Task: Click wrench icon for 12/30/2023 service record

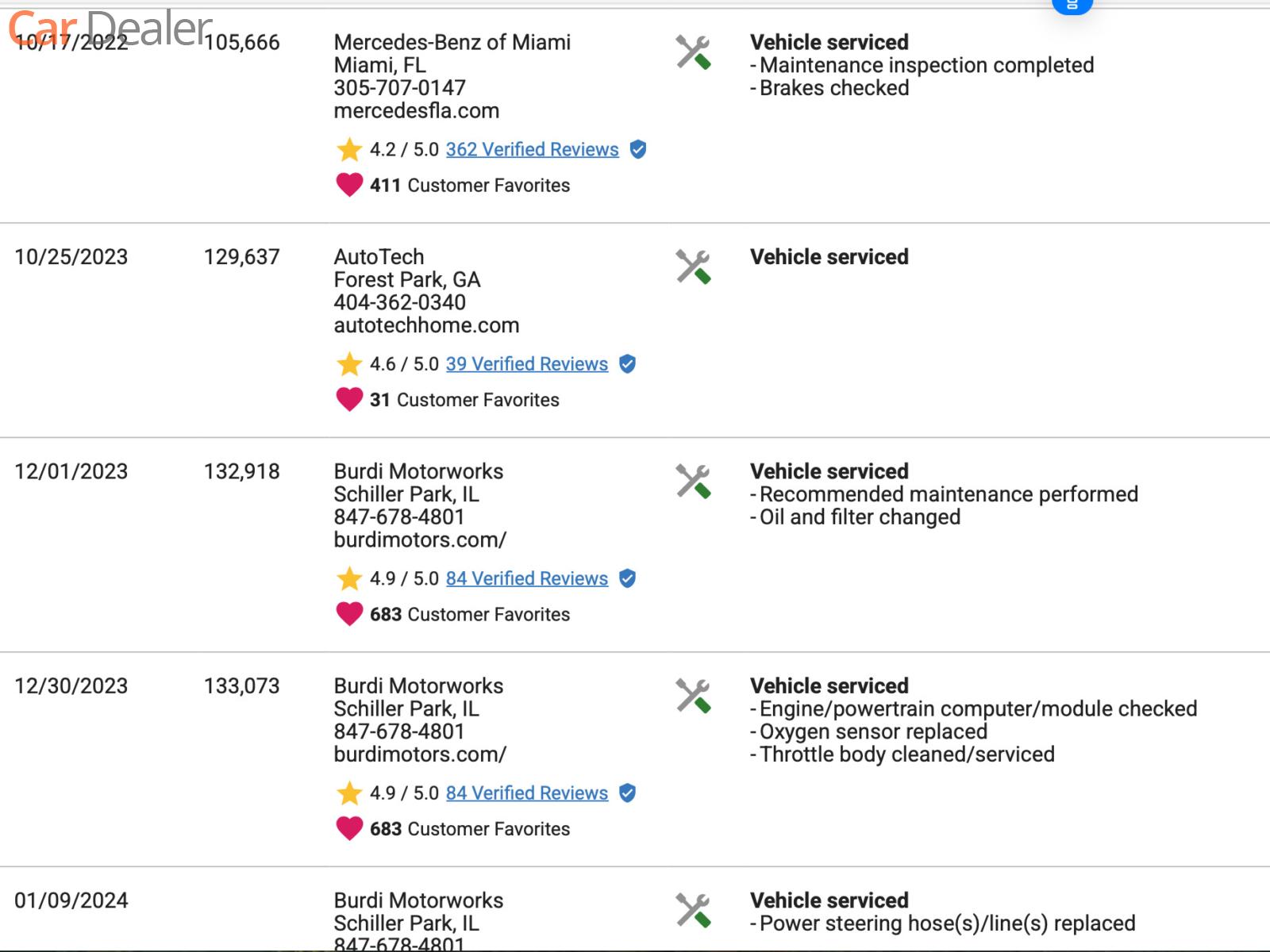Action: coord(693,696)
